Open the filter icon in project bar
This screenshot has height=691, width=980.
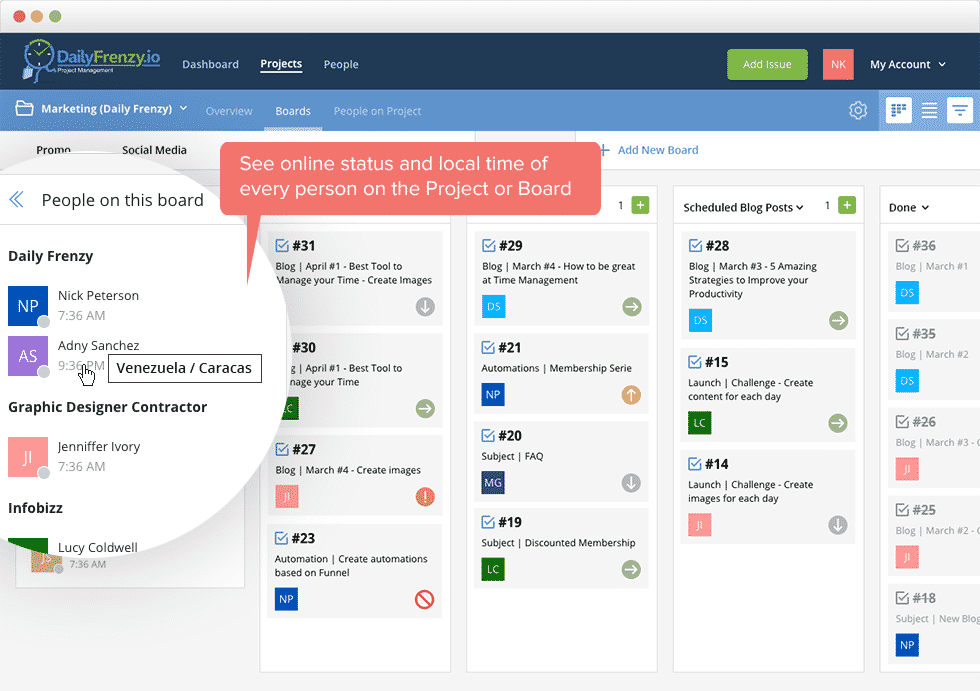[959, 111]
